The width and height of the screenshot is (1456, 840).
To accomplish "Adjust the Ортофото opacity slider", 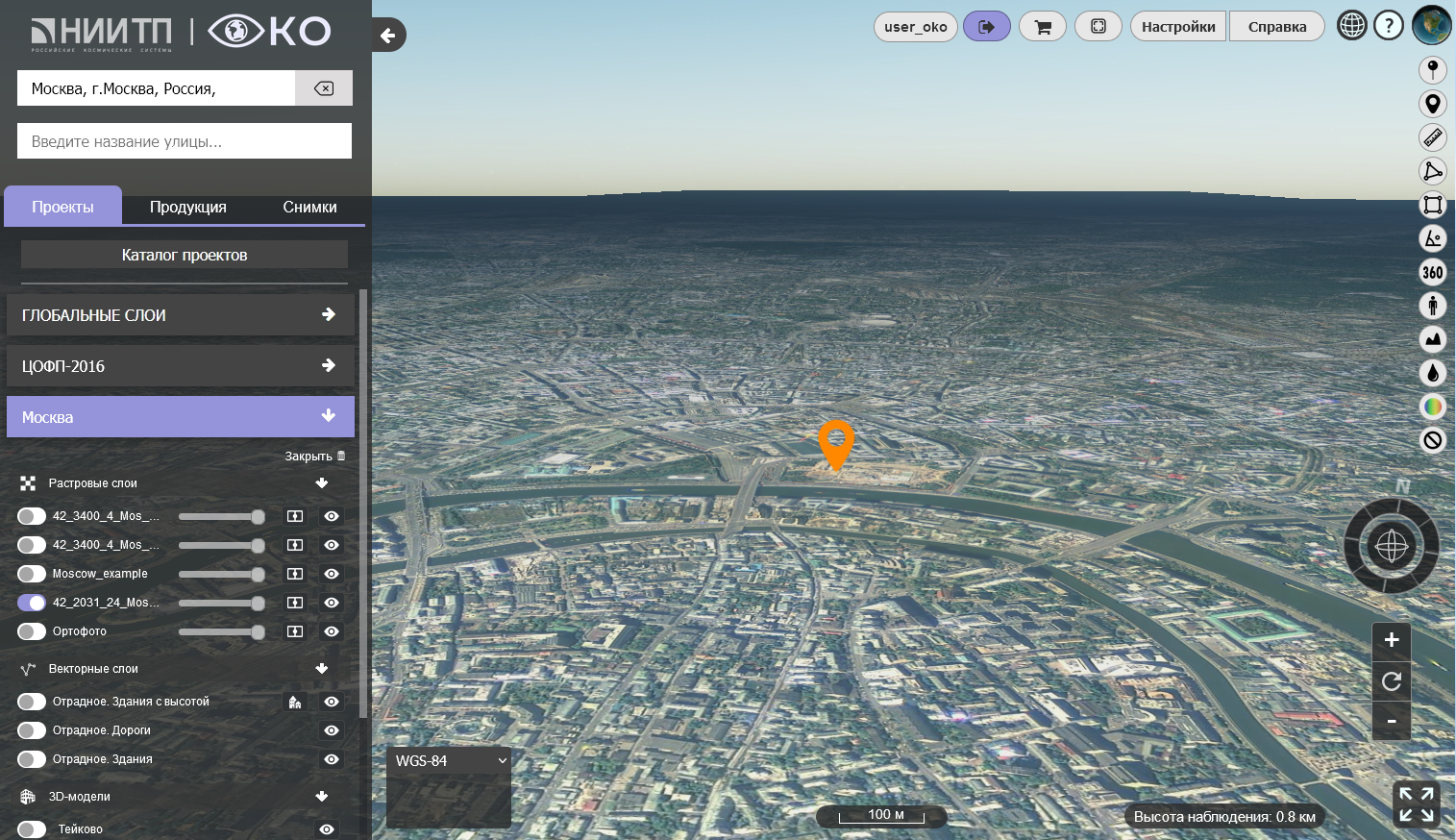I will pos(221,631).
